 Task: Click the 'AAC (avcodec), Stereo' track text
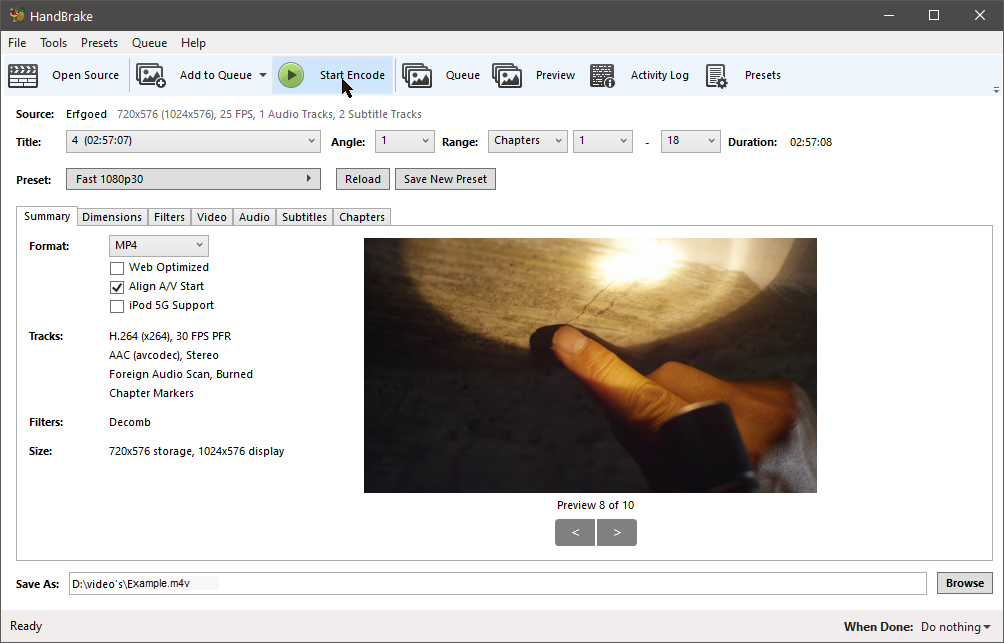click(164, 355)
